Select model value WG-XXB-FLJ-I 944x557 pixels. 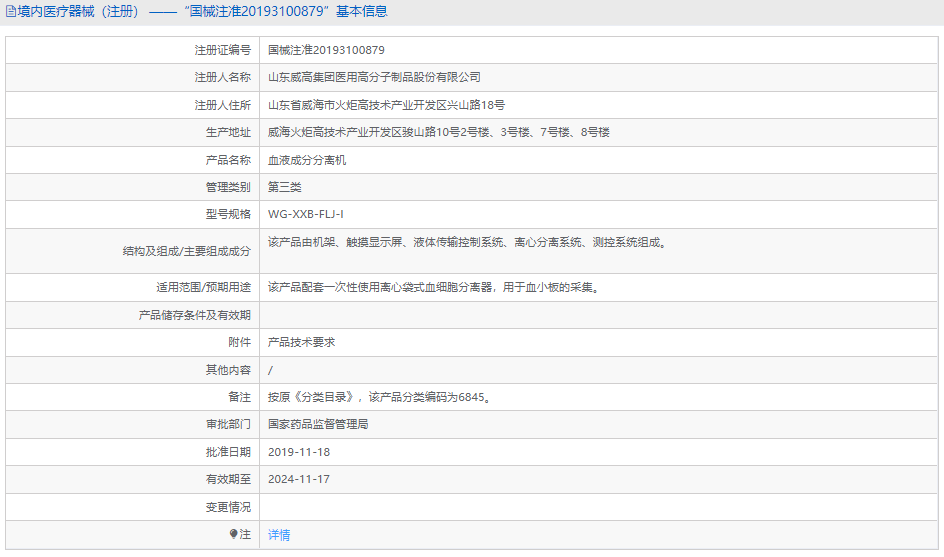306,214
